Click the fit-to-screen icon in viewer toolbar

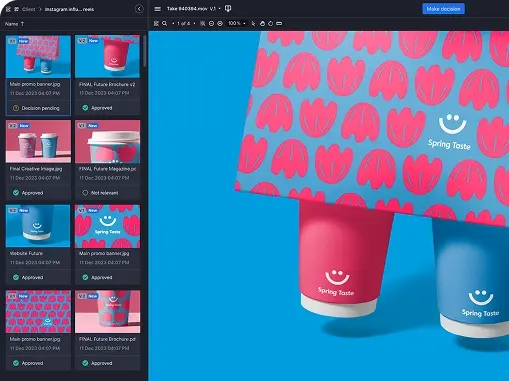tap(202, 24)
